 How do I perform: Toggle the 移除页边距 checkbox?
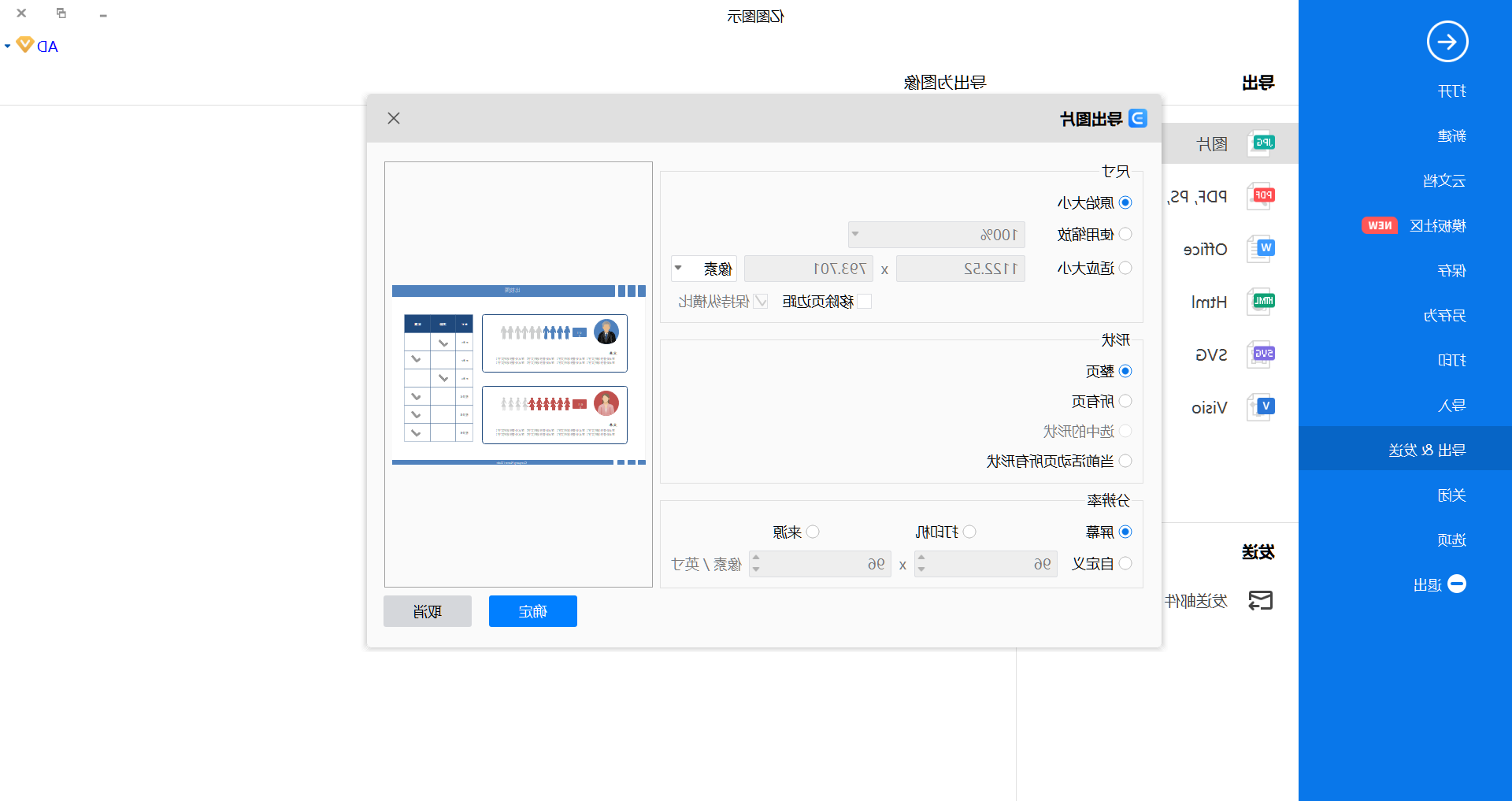coord(865,301)
